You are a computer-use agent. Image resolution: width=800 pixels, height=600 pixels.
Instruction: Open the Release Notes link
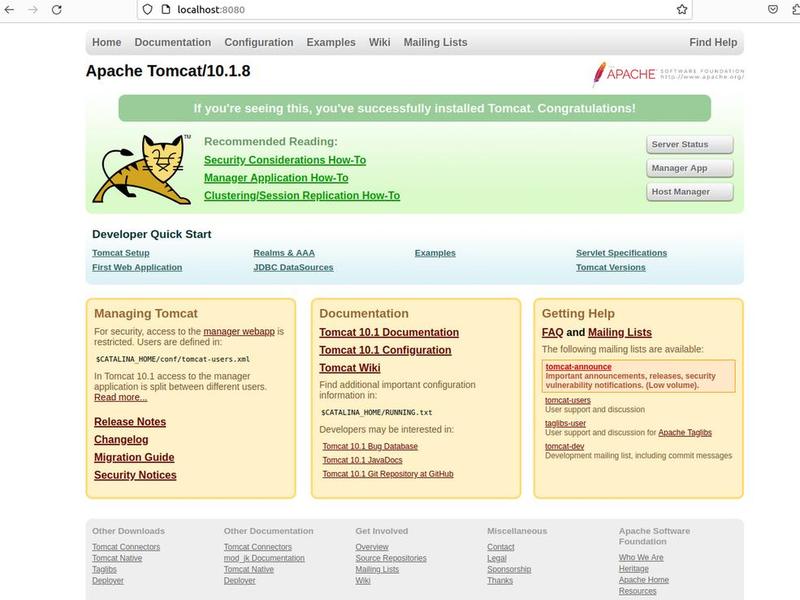(130, 422)
